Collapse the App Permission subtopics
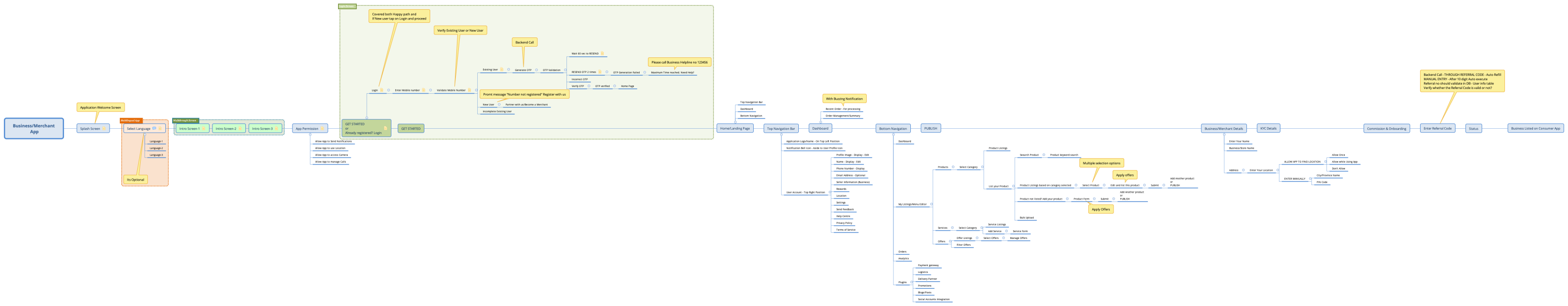Screen dimensions: 1568x306 click(310, 135)
